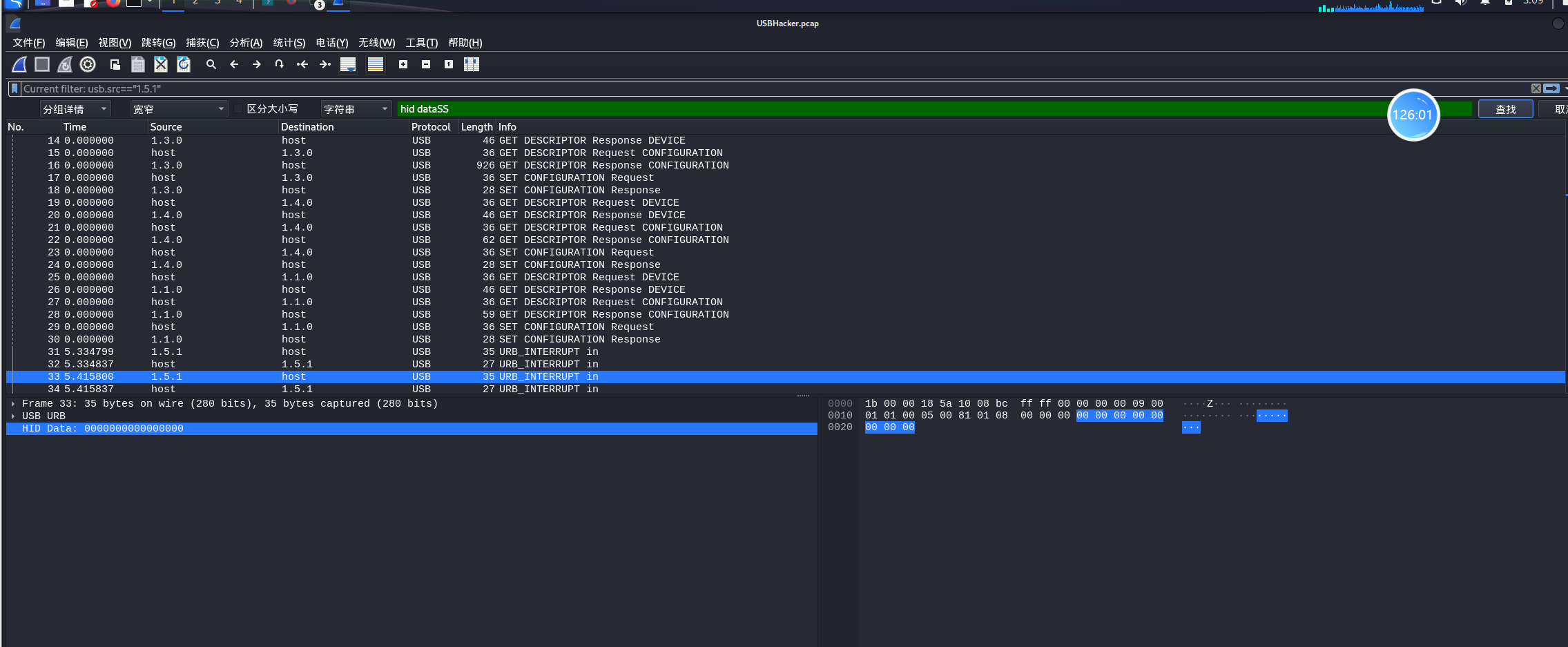The width and height of the screenshot is (1568, 647).
Task: Open the 跳转(G) menu
Action: [x=158, y=43]
